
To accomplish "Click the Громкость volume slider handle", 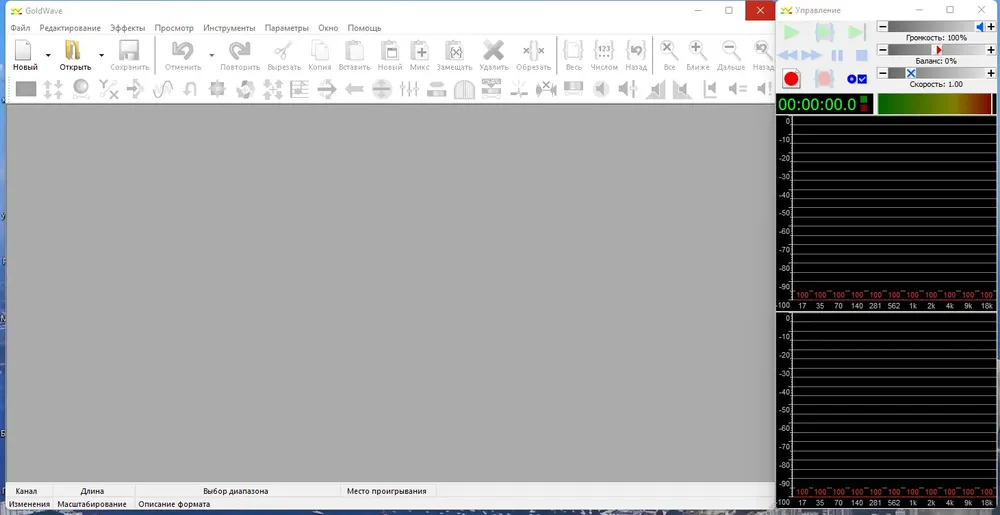I will [x=980, y=26].
